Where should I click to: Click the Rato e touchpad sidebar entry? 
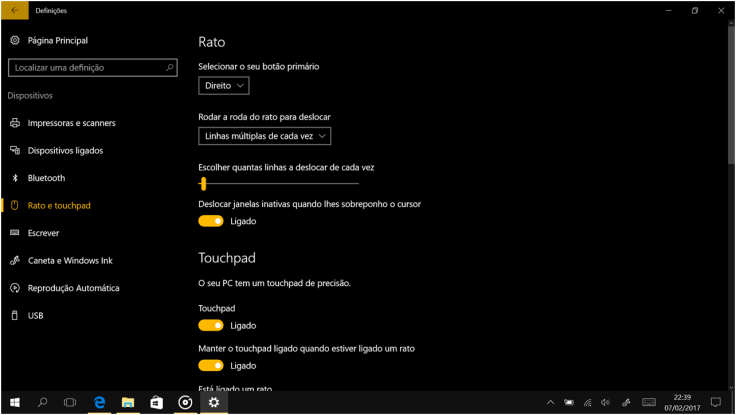tap(59, 206)
